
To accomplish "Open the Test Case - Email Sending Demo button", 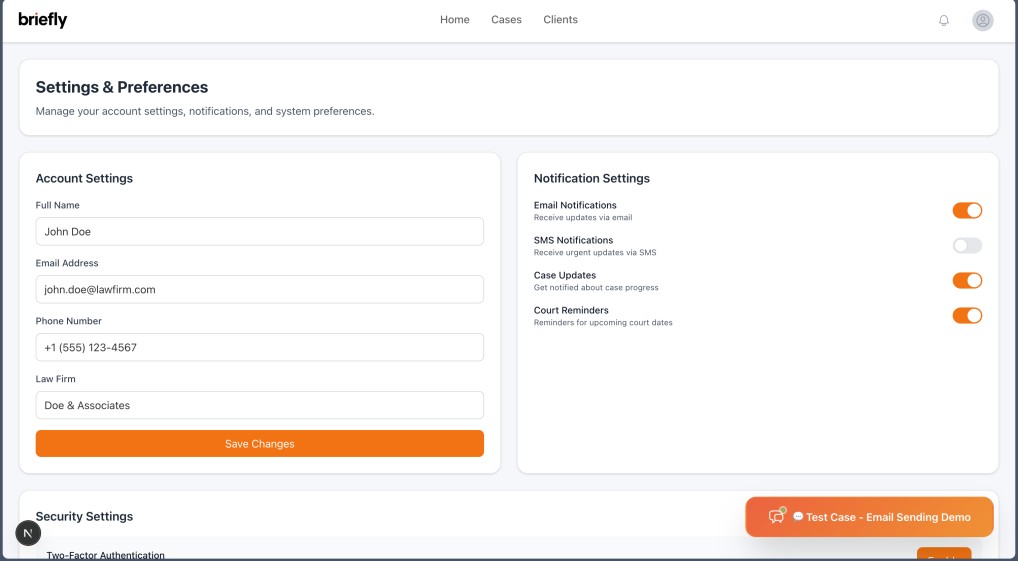I will tap(869, 517).
